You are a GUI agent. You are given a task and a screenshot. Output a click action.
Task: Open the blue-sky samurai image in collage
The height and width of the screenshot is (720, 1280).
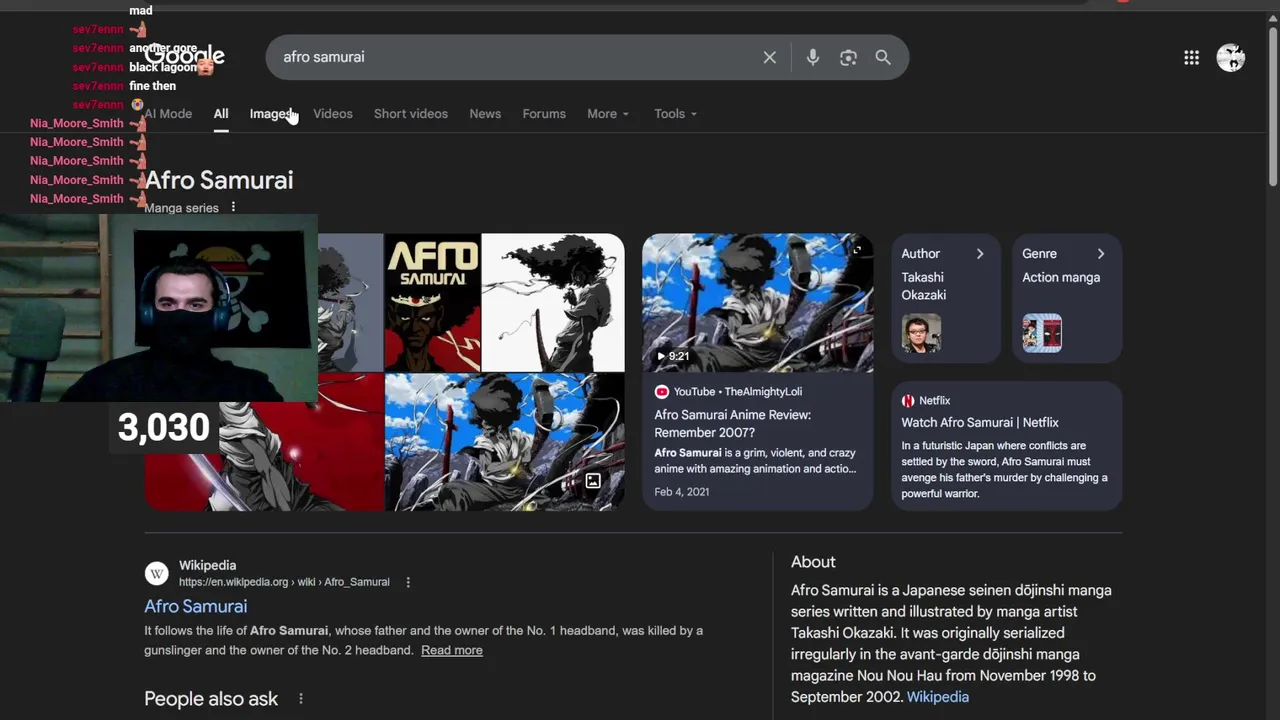point(505,443)
